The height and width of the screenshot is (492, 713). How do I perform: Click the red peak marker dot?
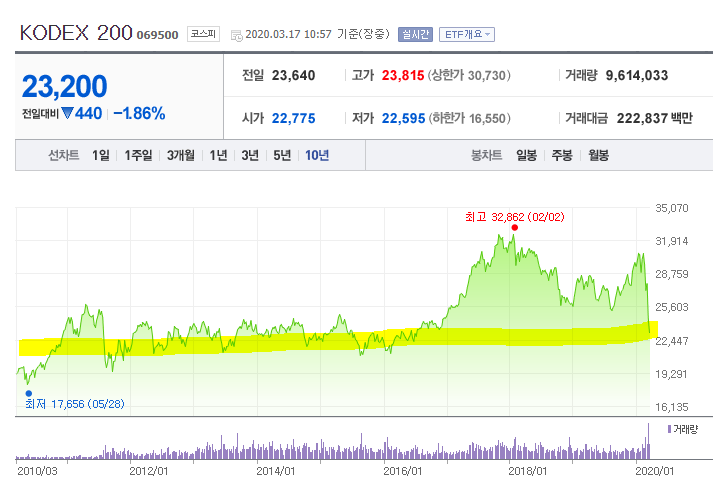[x=514, y=227]
